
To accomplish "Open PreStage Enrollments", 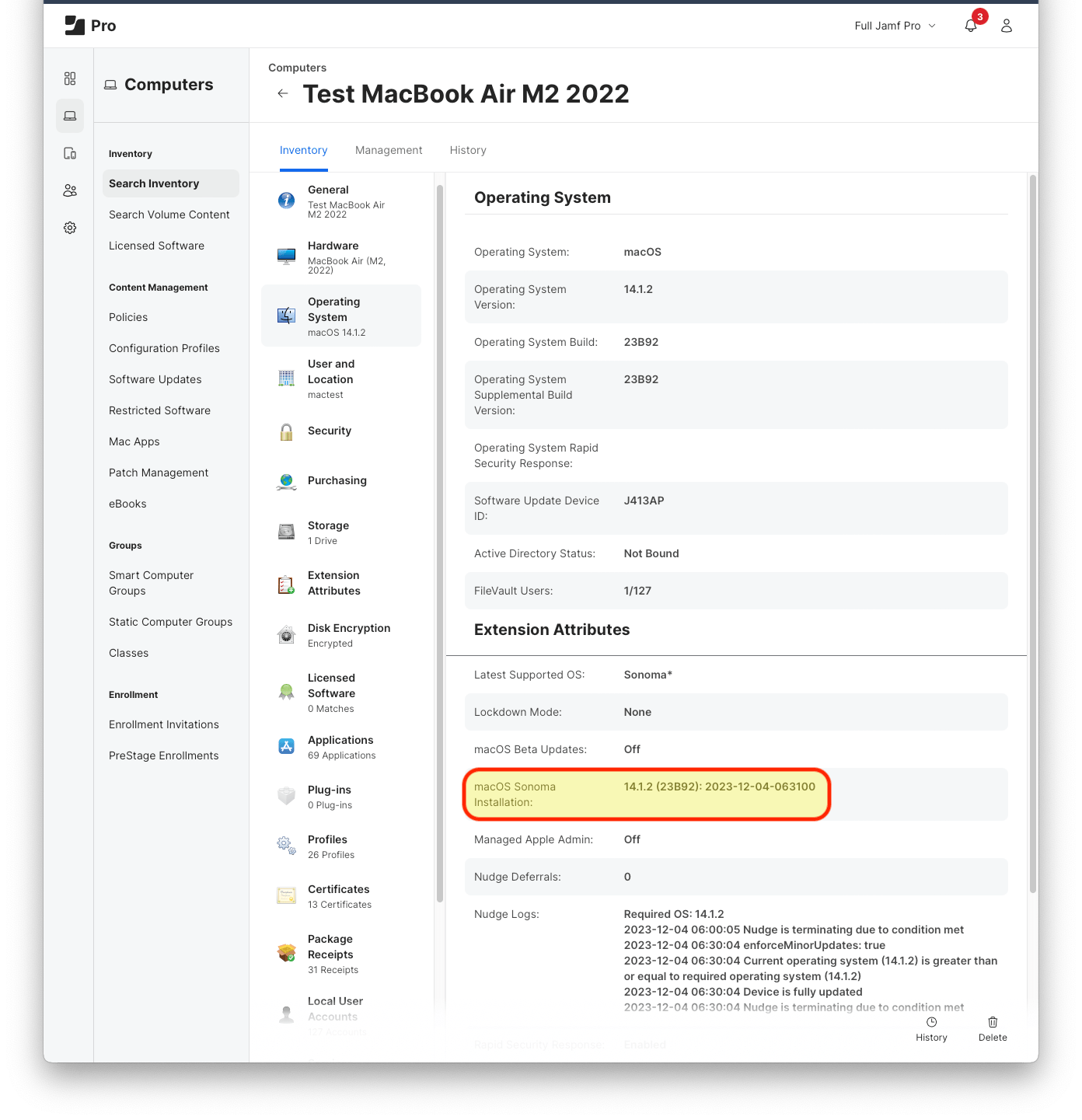I will 164,755.
